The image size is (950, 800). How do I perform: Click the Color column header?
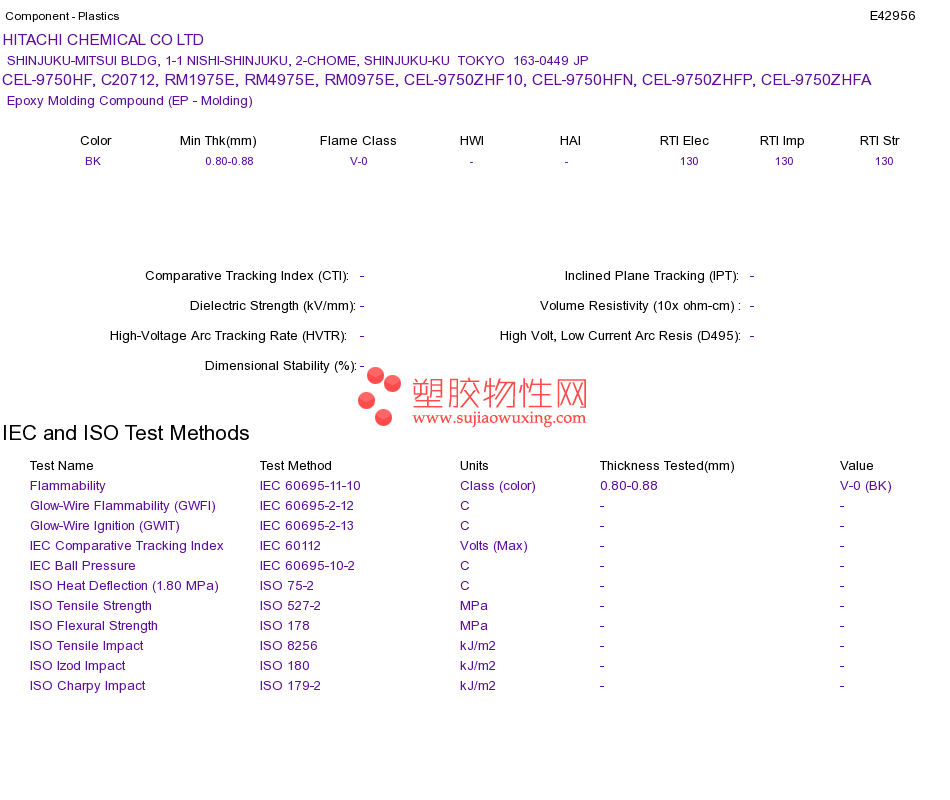click(x=96, y=141)
